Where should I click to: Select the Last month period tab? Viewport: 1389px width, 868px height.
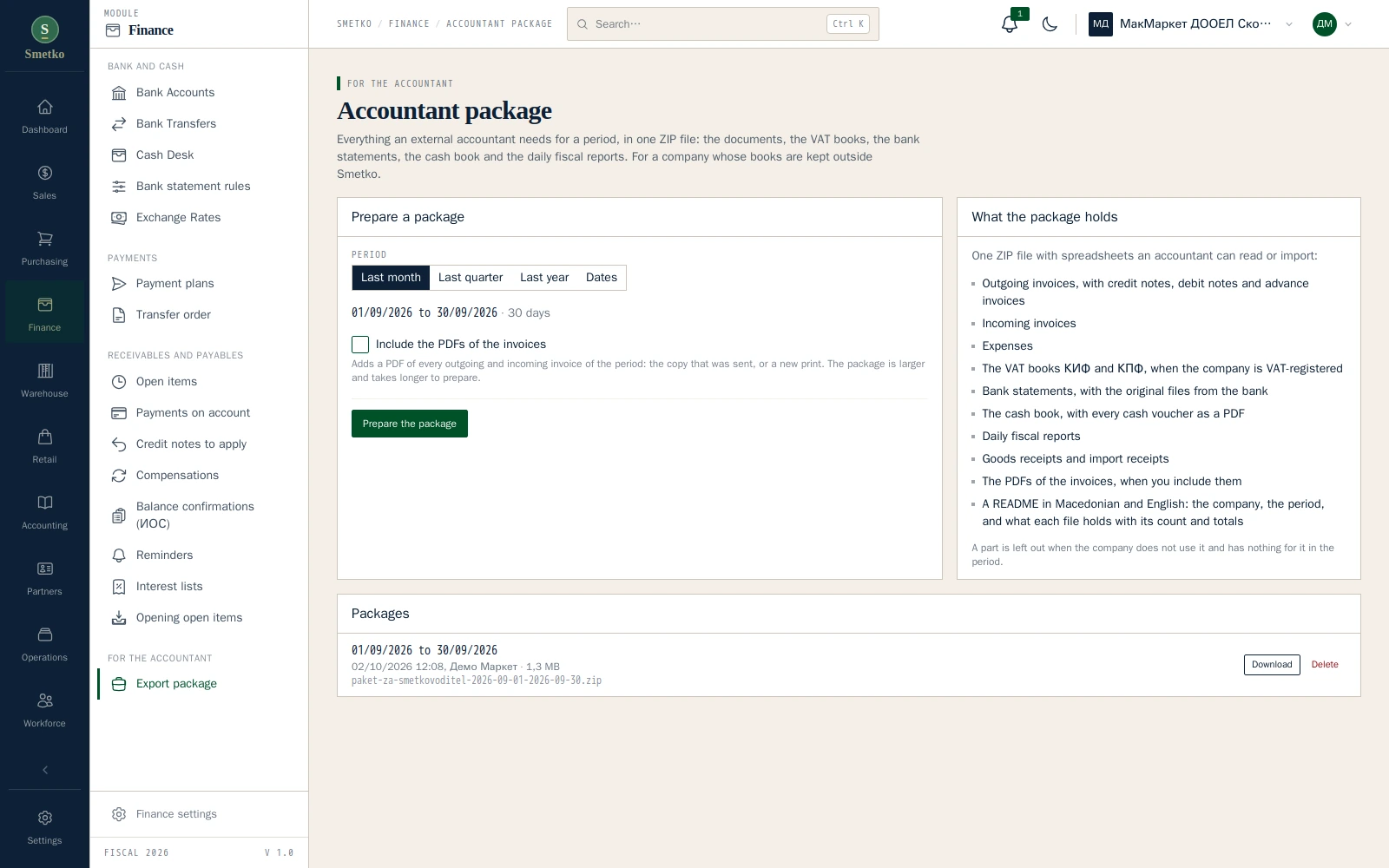point(391,278)
